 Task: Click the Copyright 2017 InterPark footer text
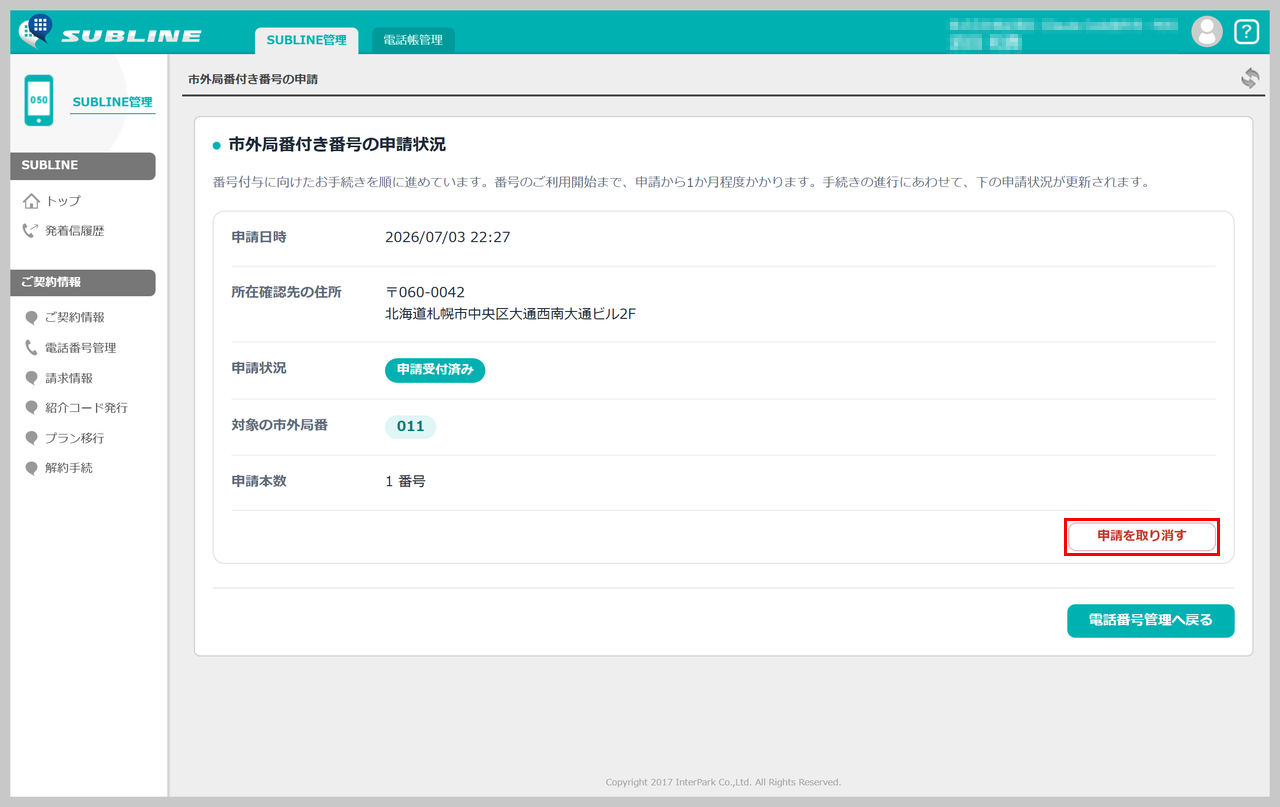pyautogui.click(x=723, y=782)
